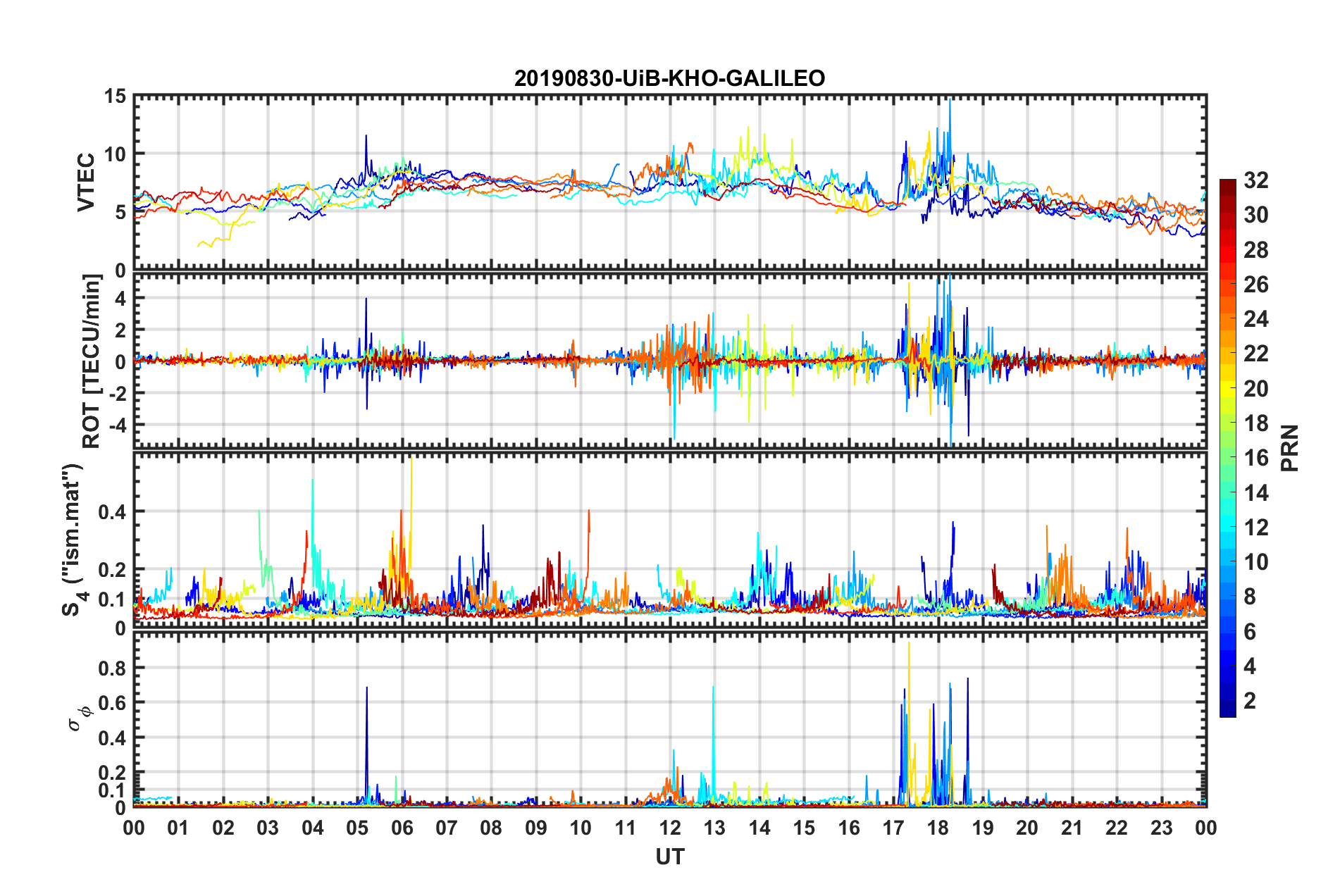Select colorbar tick label 26
This screenshot has width=1340, height=896.
click(1256, 285)
